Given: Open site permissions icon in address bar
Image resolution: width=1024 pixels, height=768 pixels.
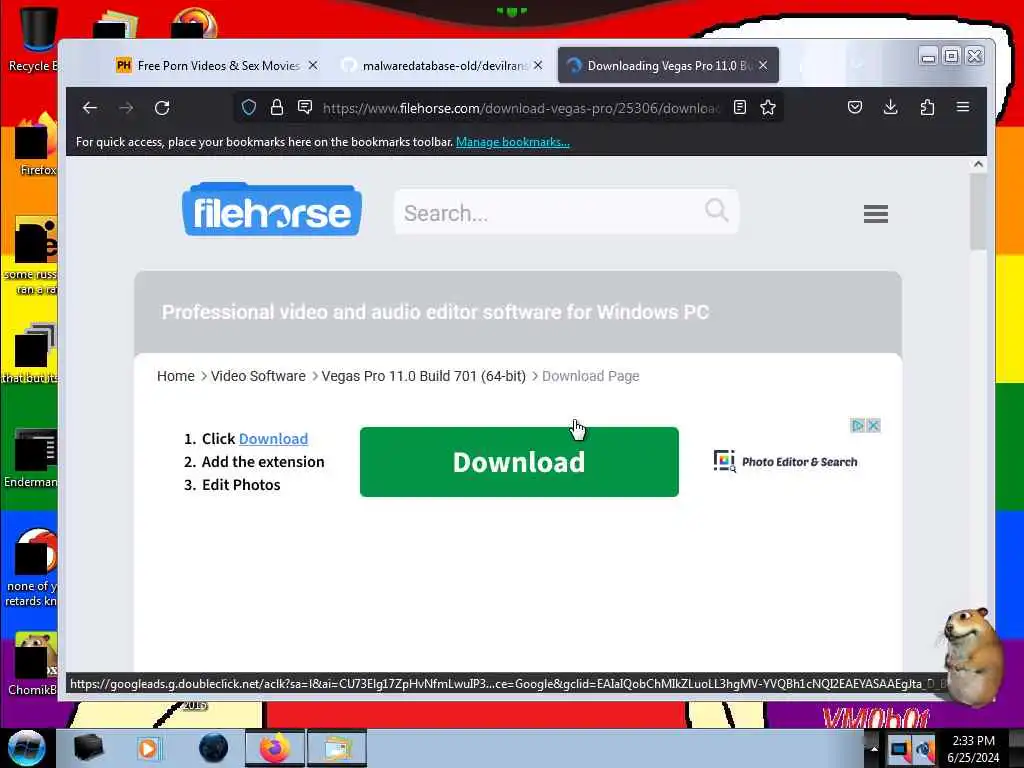Looking at the screenshot, I should [x=304, y=107].
